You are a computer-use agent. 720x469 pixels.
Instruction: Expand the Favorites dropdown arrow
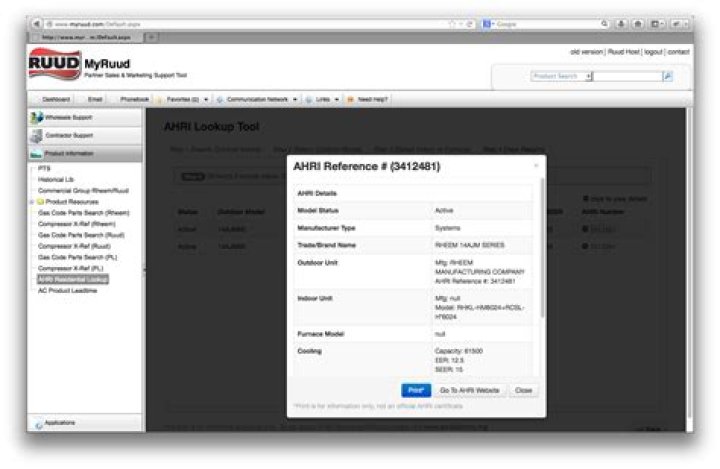(206, 100)
